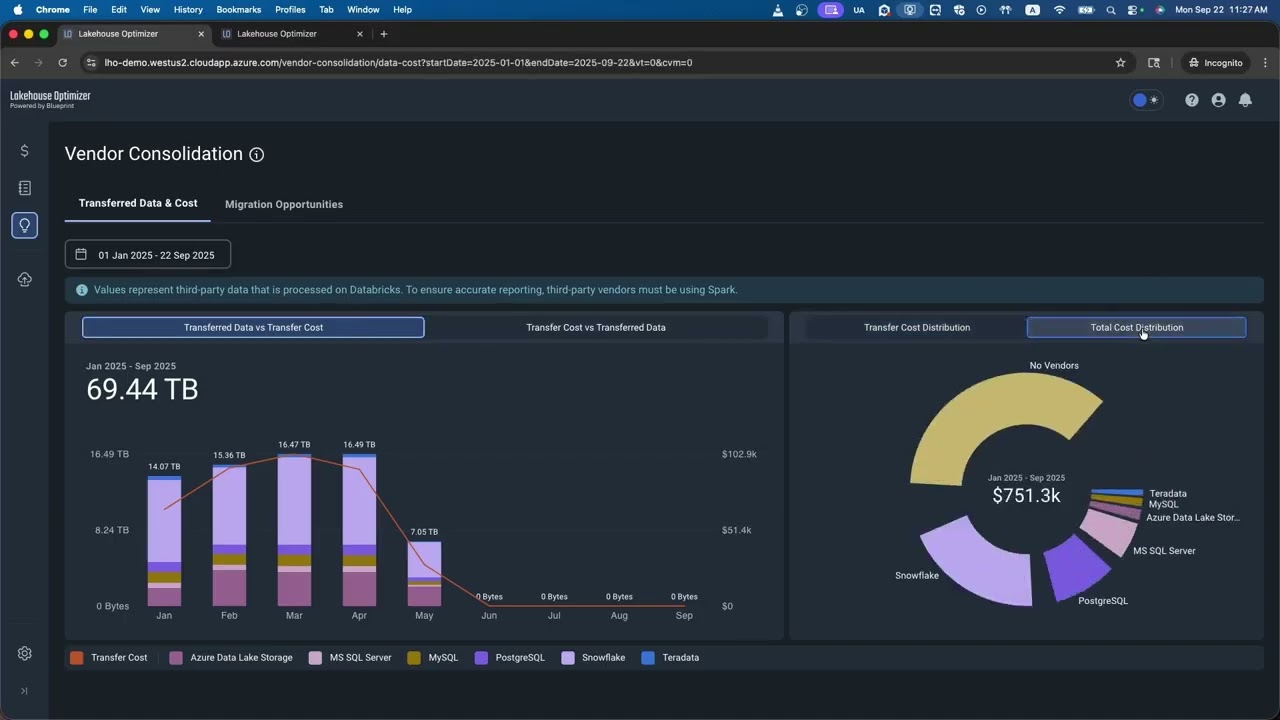1280x720 pixels.
Task: Select the lightbulb recommendations sidebar icon
Action: click(24, 225)
